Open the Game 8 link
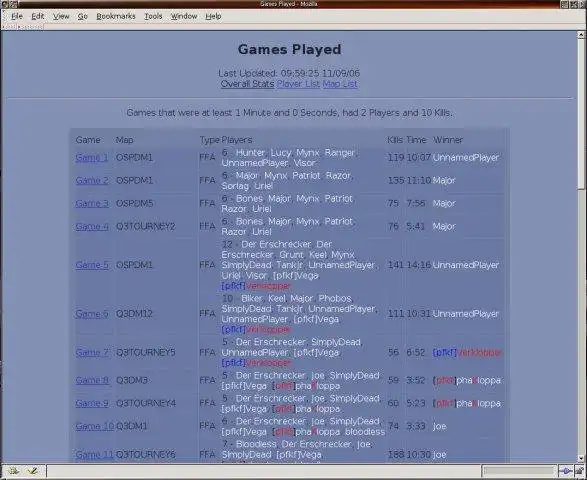The height and width of the screenshot is (480, 587). point(92,380)
